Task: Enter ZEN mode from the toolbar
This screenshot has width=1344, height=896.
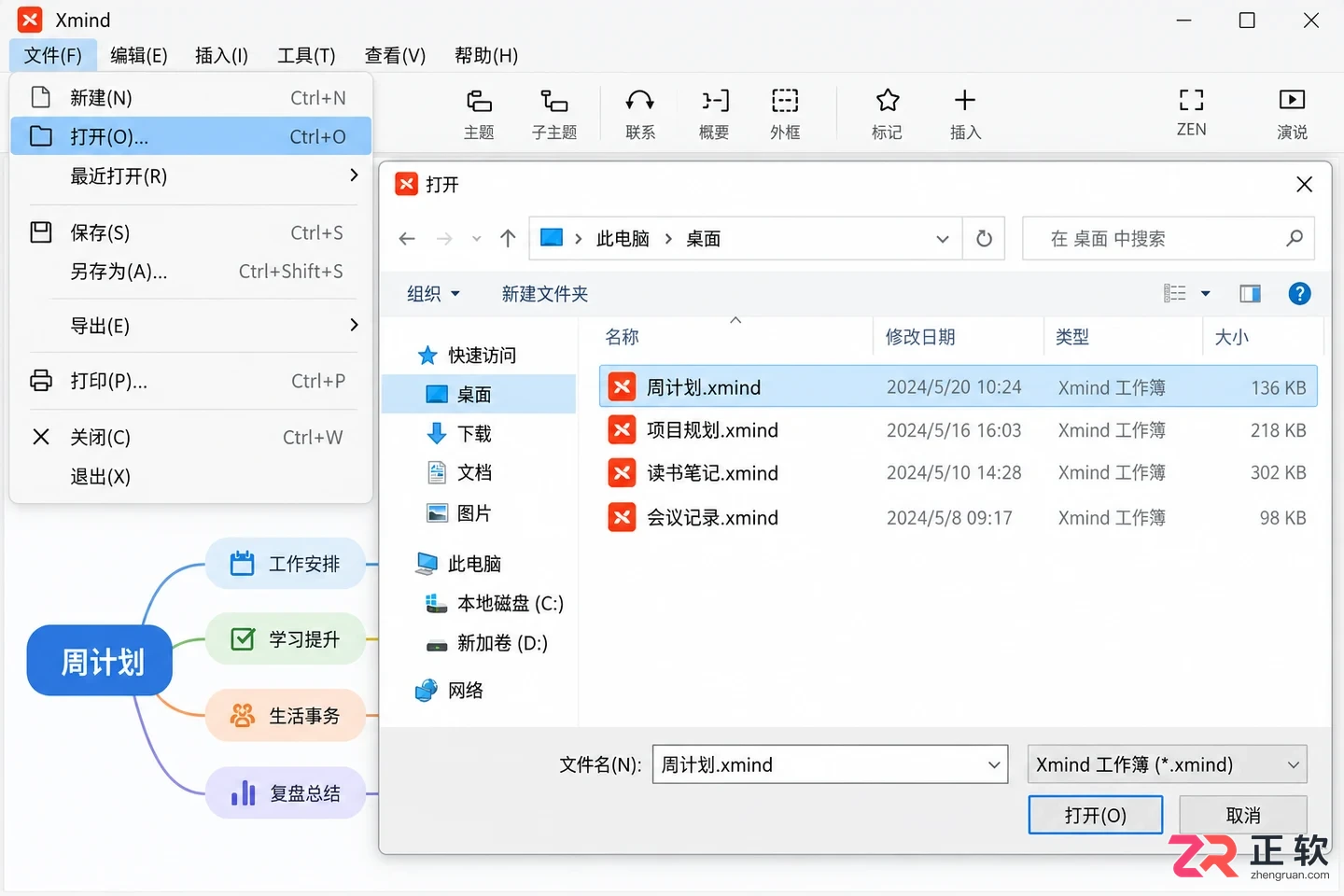Action: (x=1191, y=100)
